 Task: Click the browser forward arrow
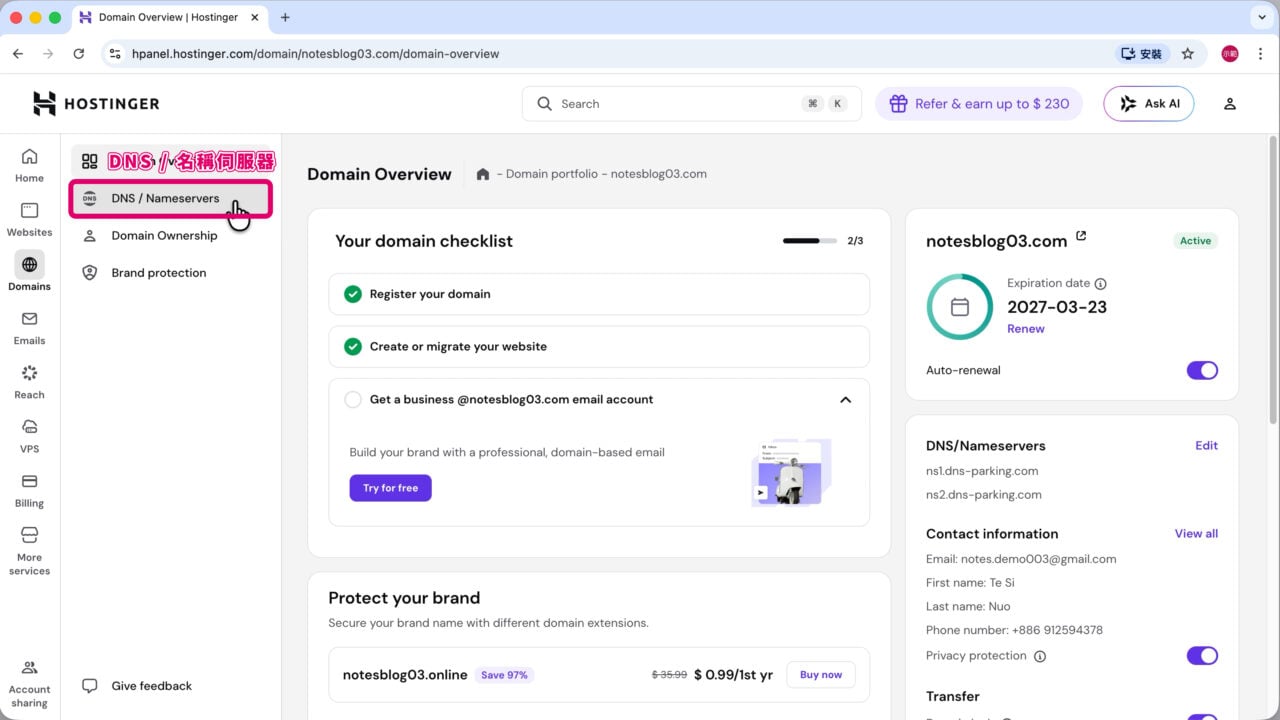tap(48, 54)
